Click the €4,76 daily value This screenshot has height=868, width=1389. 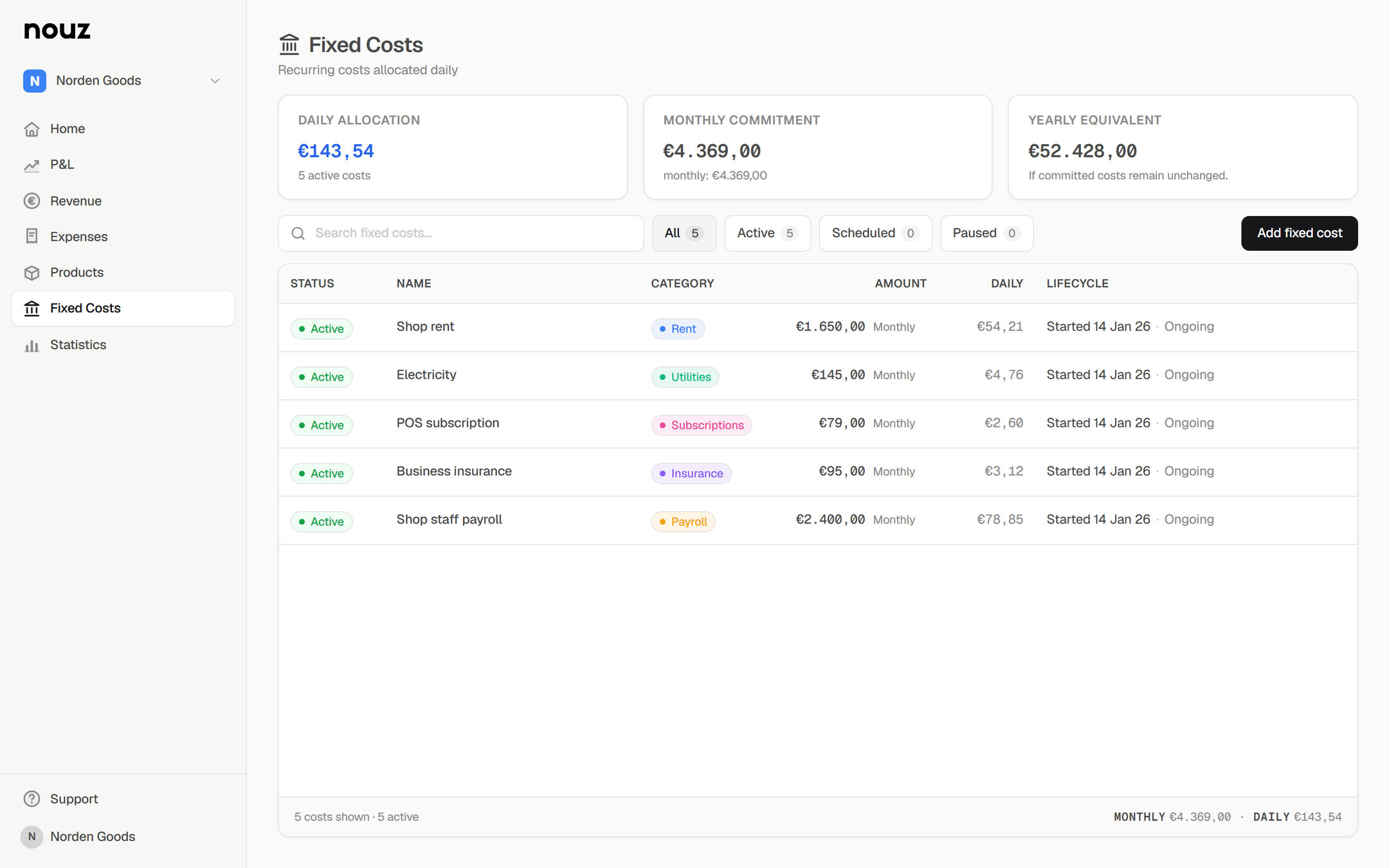(1004, 375)
